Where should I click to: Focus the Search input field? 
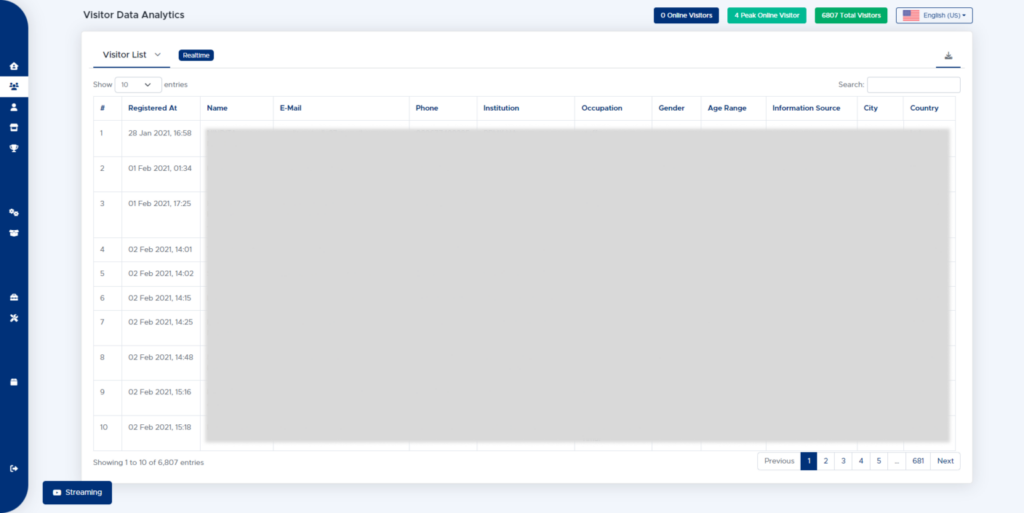tap(913, 85)
